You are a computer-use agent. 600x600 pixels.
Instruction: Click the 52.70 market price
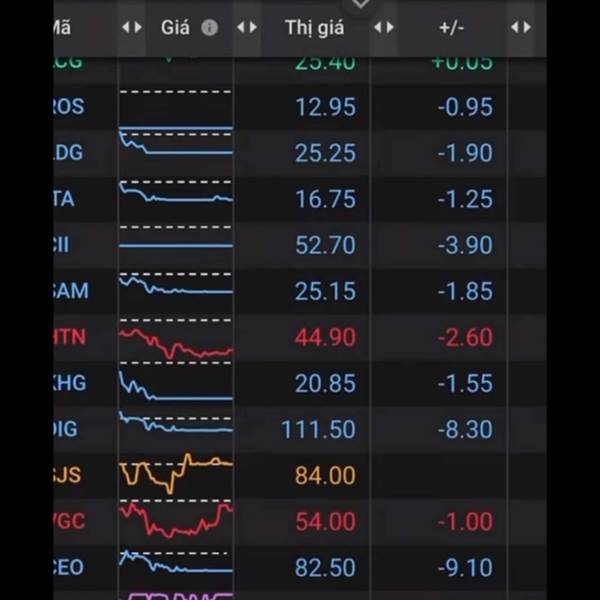pos(325,245)
